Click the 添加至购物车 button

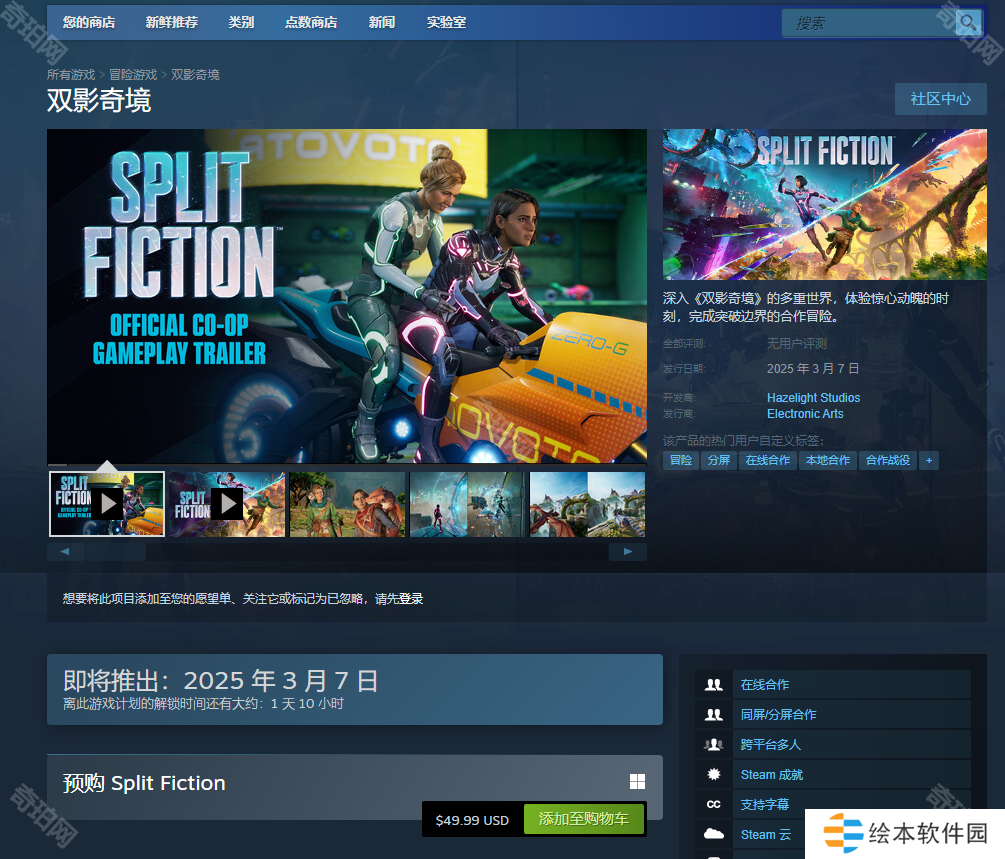584,819
